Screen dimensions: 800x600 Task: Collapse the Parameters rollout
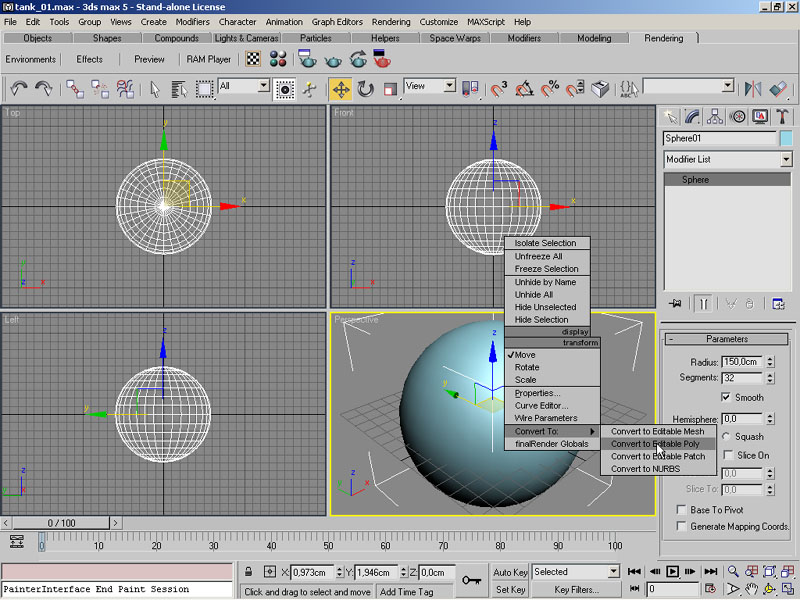(726, 339)
